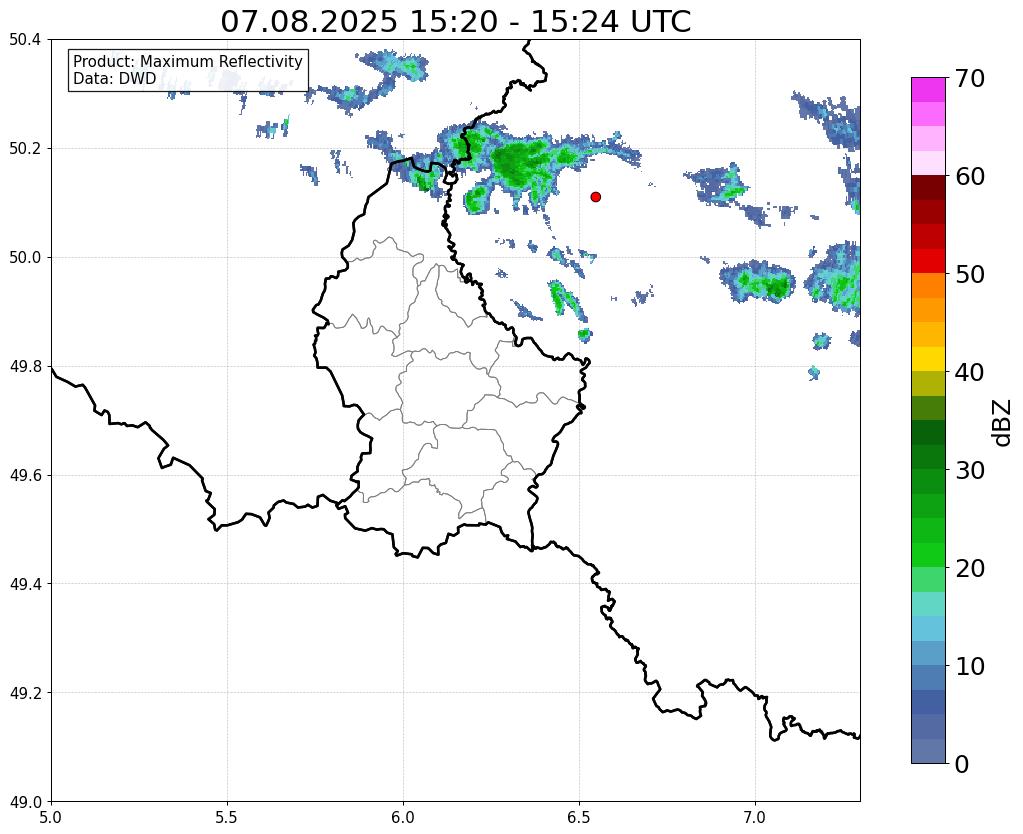Screen dimensions: 1023x834
Task: Click the latitude axis label 49.2
Action: click(x=25, y=693)
